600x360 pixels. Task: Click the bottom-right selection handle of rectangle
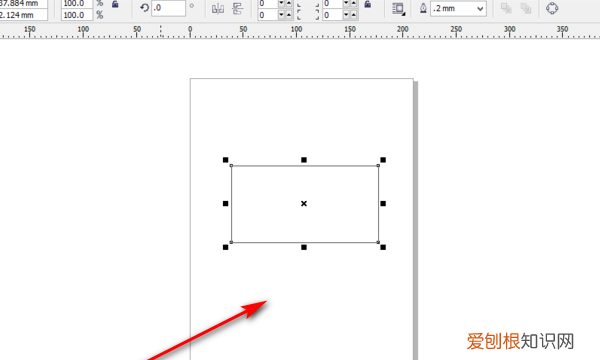(x=383, y=248)
